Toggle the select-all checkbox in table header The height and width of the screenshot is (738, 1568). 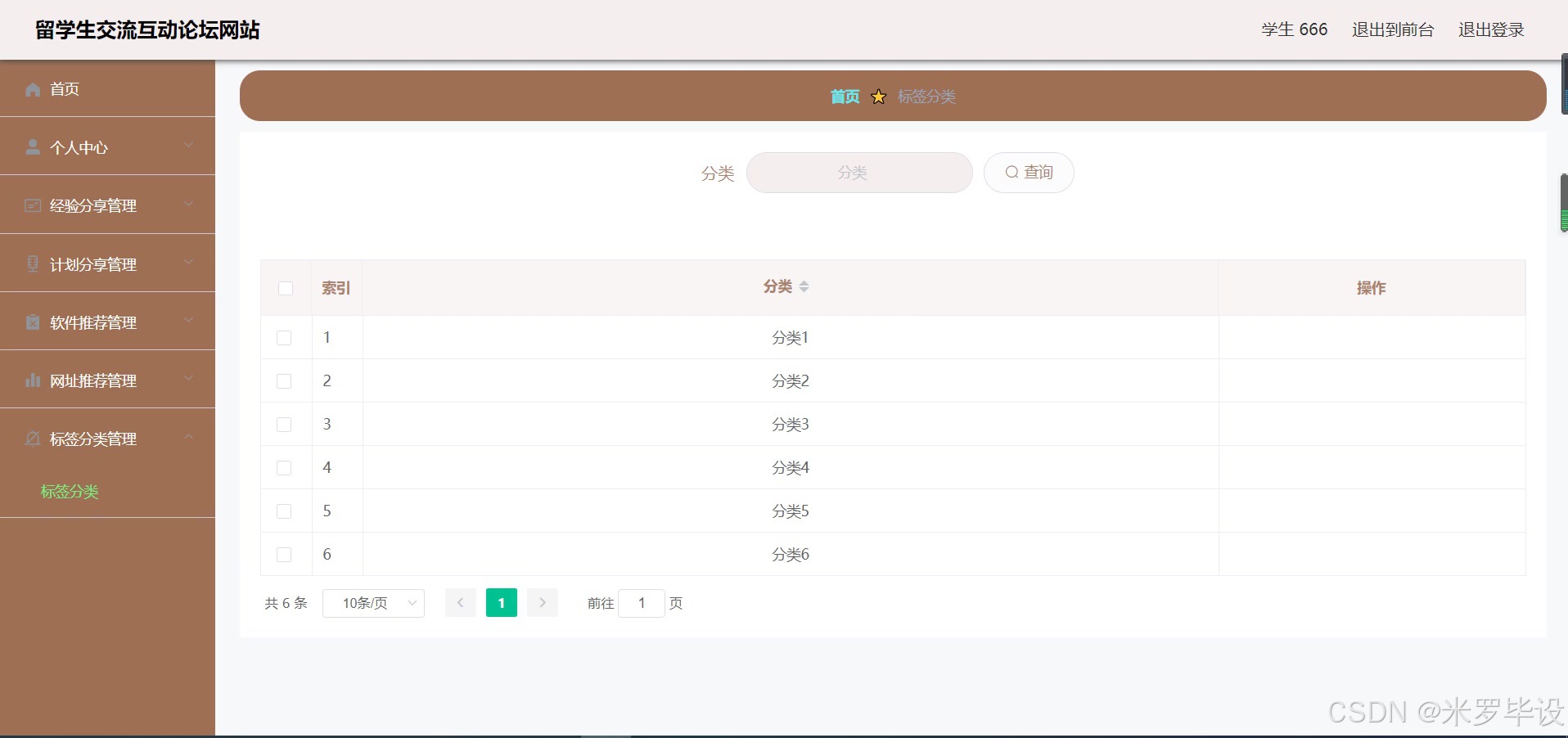tap(286, 288)
